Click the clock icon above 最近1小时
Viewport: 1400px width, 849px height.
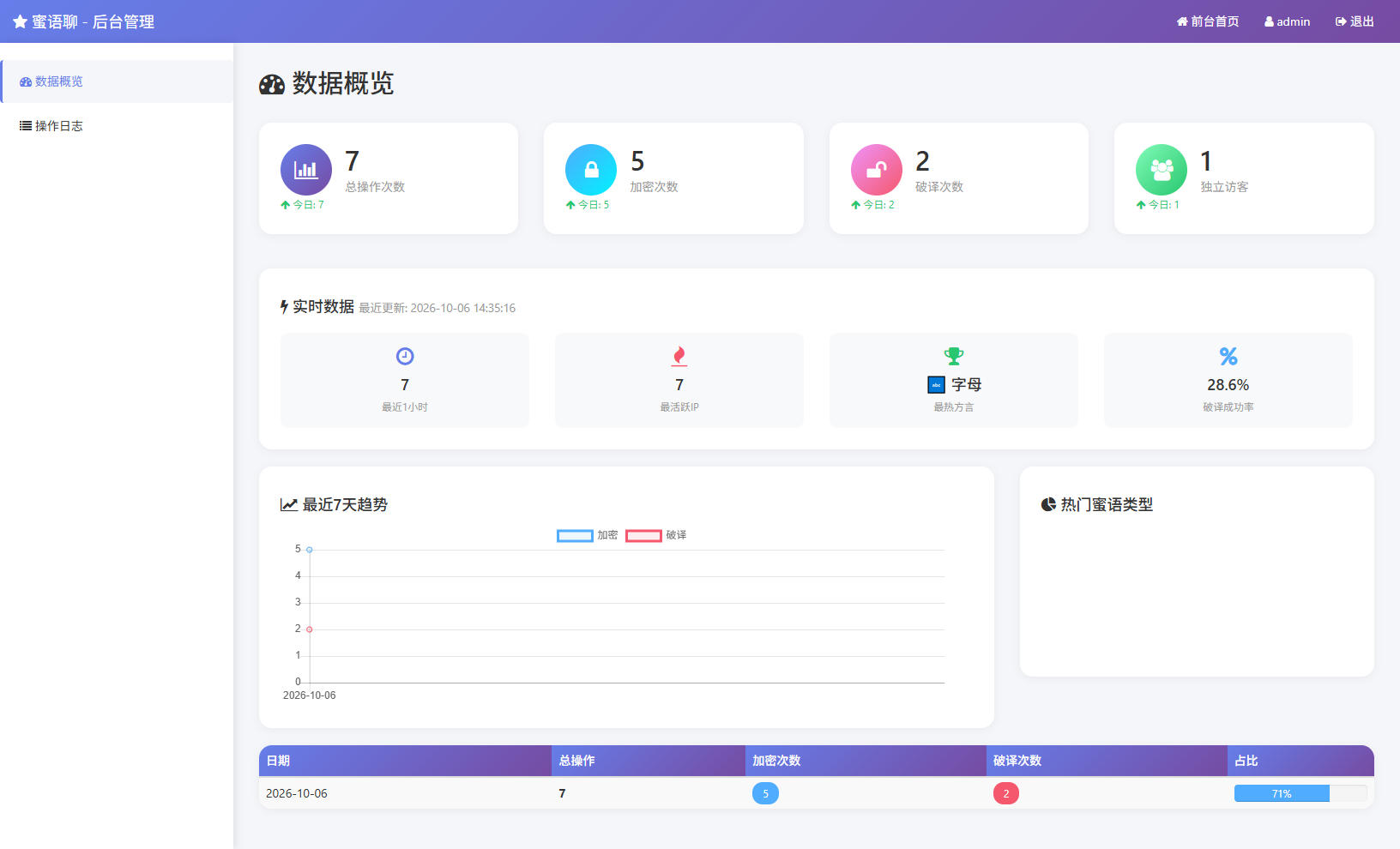tap(405, 356)
